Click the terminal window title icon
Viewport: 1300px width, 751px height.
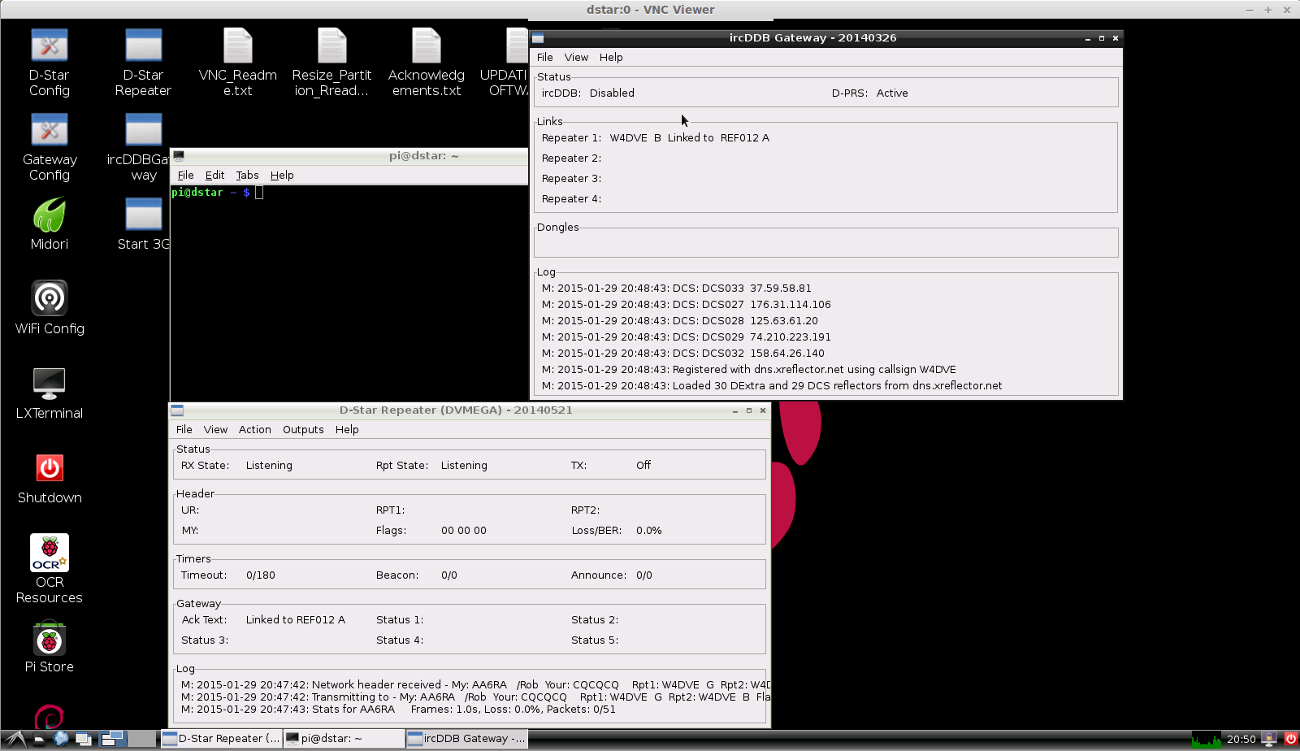pos(179,155)
